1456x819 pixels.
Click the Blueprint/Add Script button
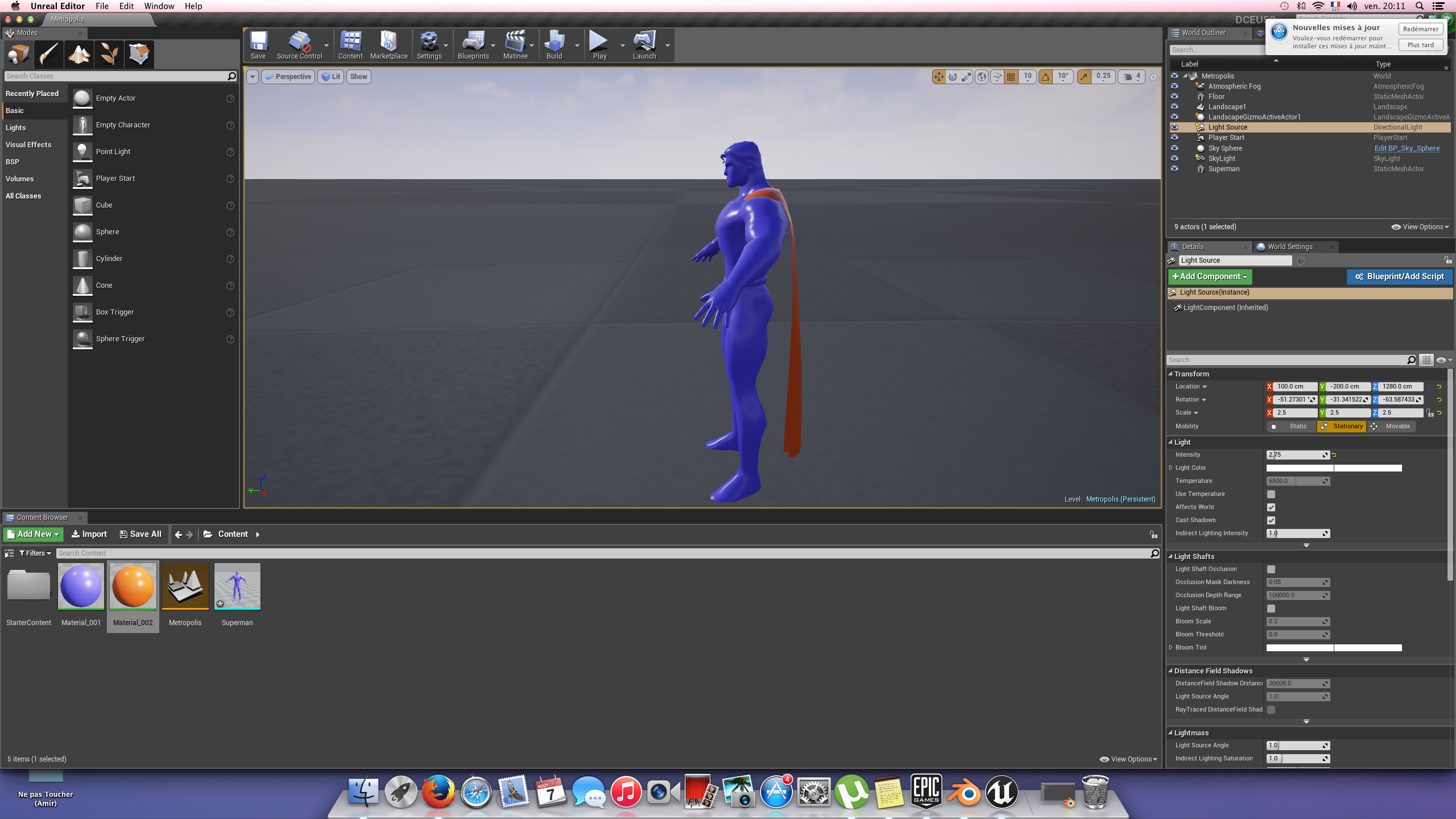click(1400, 277)
